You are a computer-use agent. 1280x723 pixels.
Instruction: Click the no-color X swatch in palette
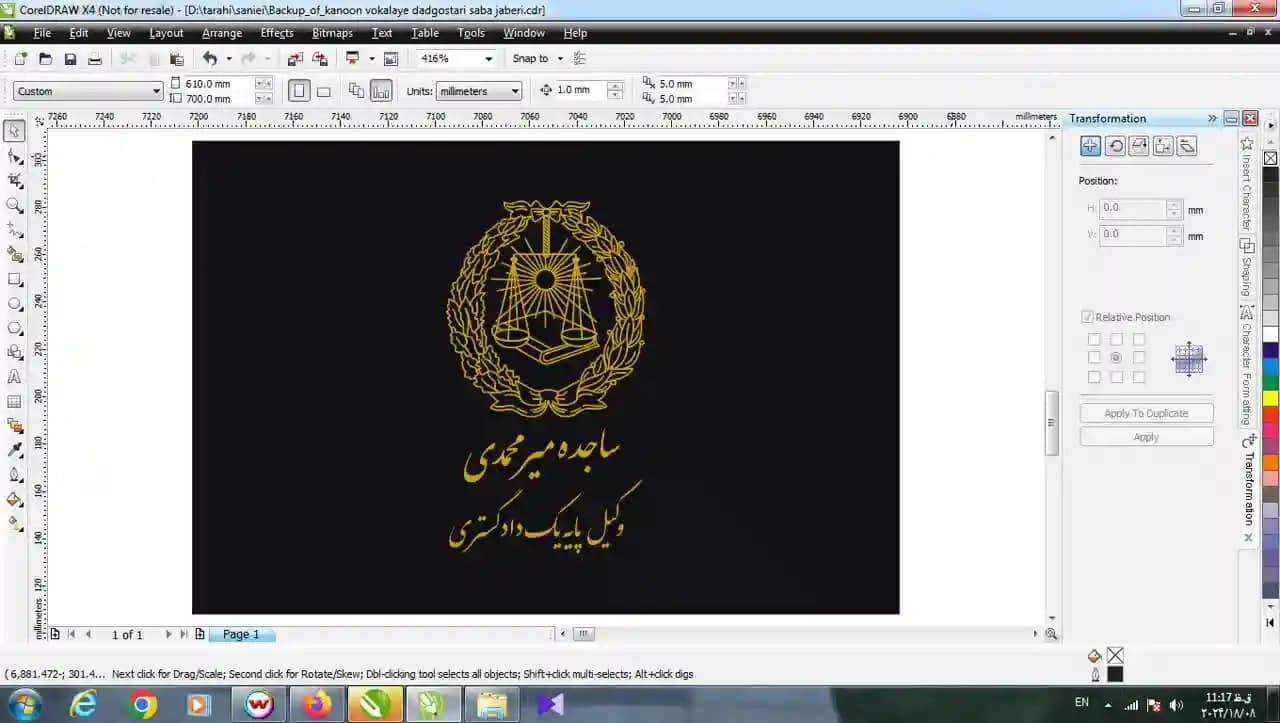(x=1270, y=158)
